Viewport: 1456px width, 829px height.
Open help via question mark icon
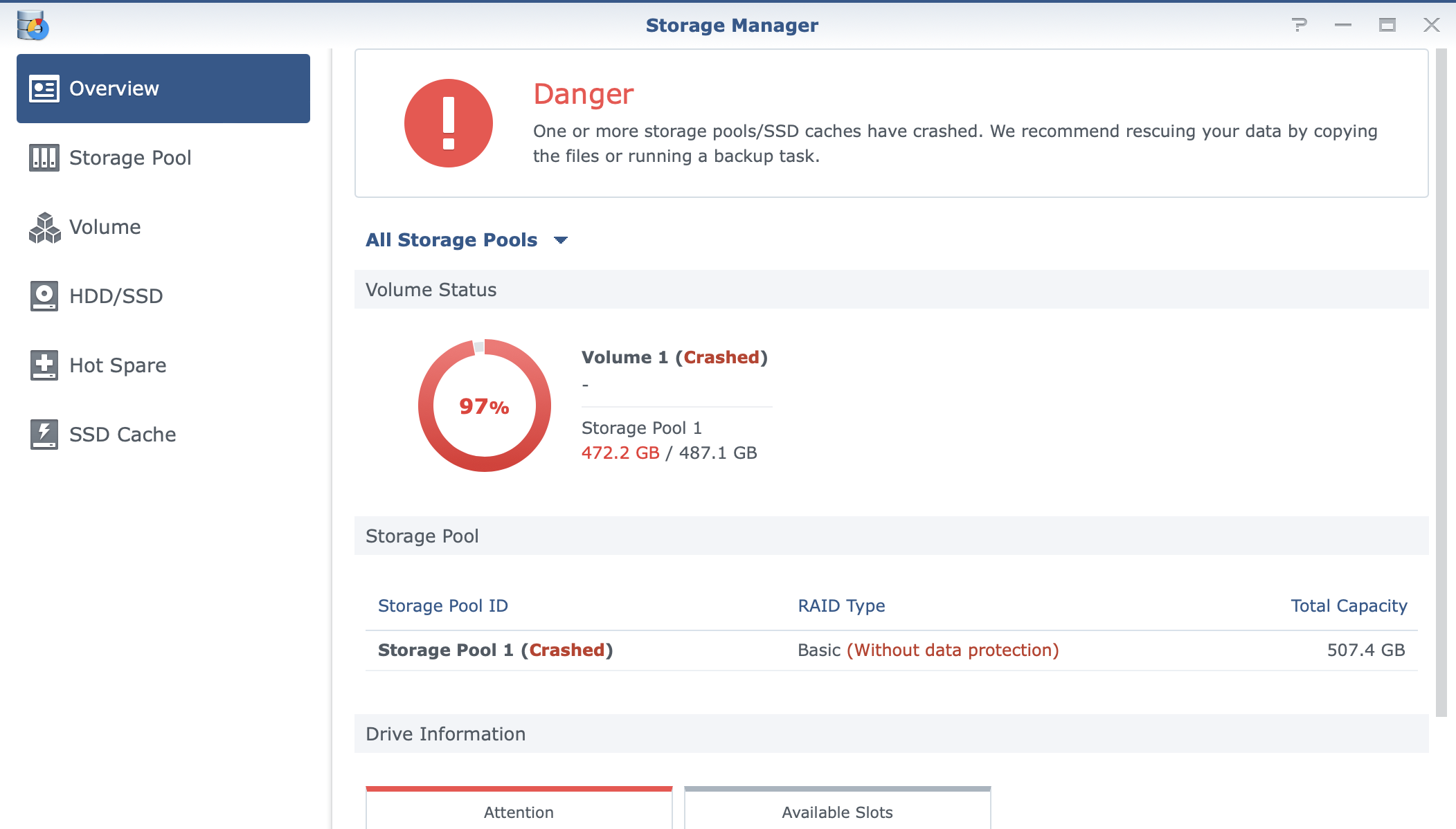1299,26
